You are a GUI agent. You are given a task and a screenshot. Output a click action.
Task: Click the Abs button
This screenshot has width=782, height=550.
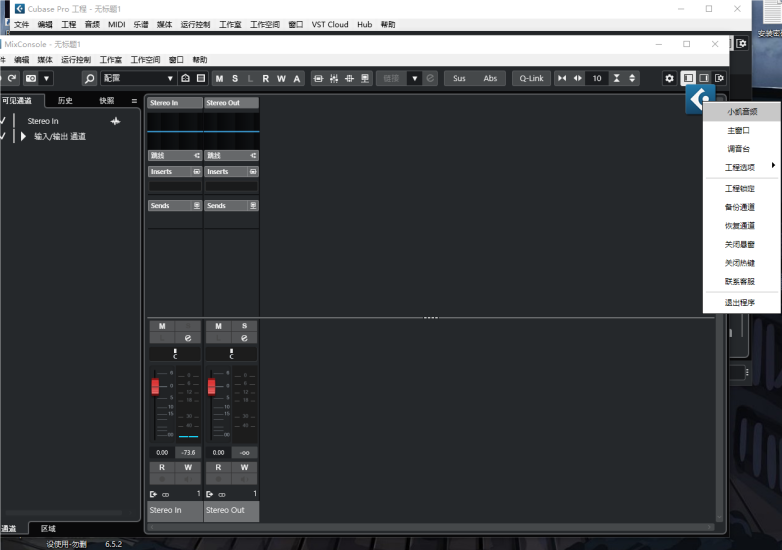(x=490, y=78)
